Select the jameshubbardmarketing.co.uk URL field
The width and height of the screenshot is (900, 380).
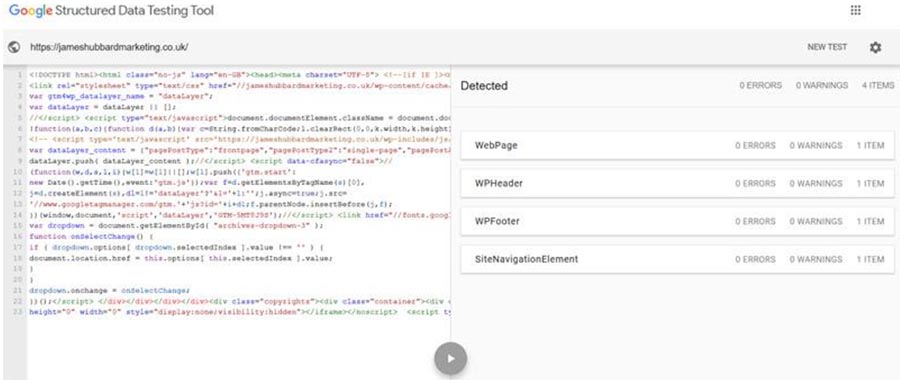[109, 47]
